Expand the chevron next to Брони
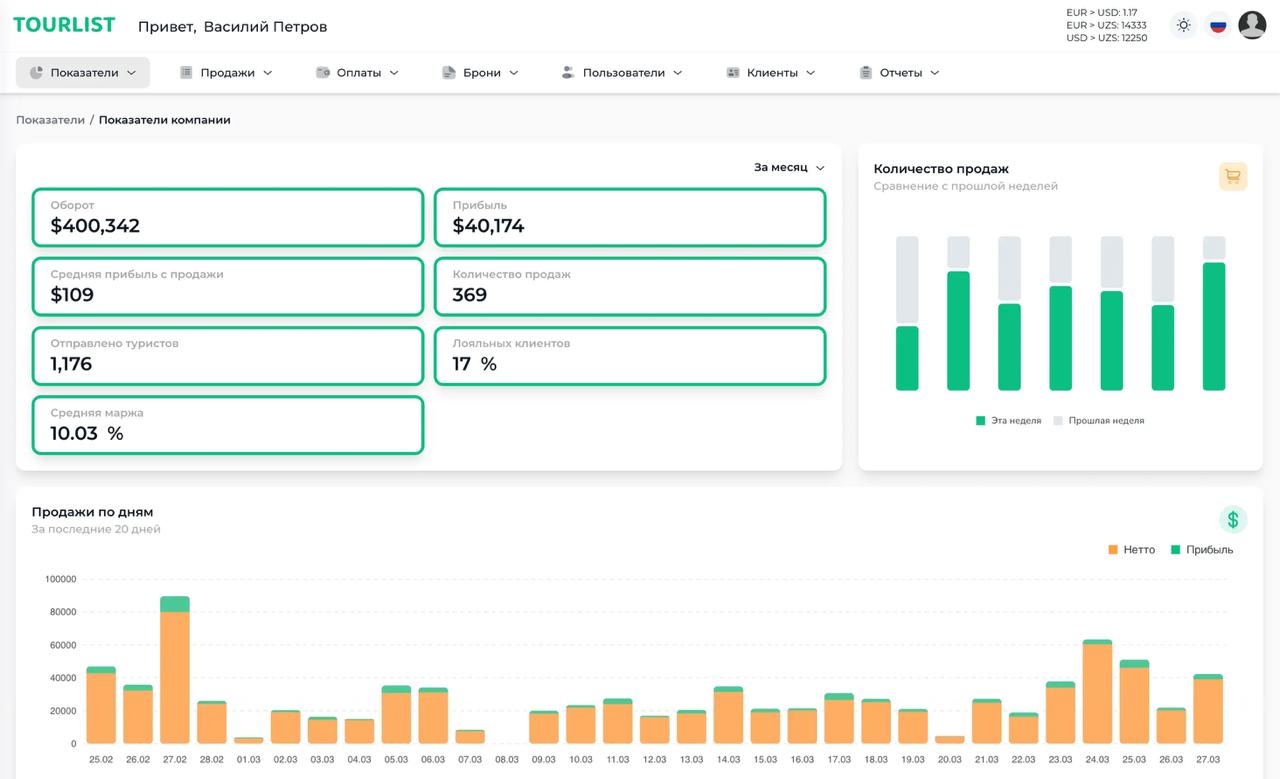Viewport: 1280px width, 779px height. pyautogui.click(x=514, y=73)
